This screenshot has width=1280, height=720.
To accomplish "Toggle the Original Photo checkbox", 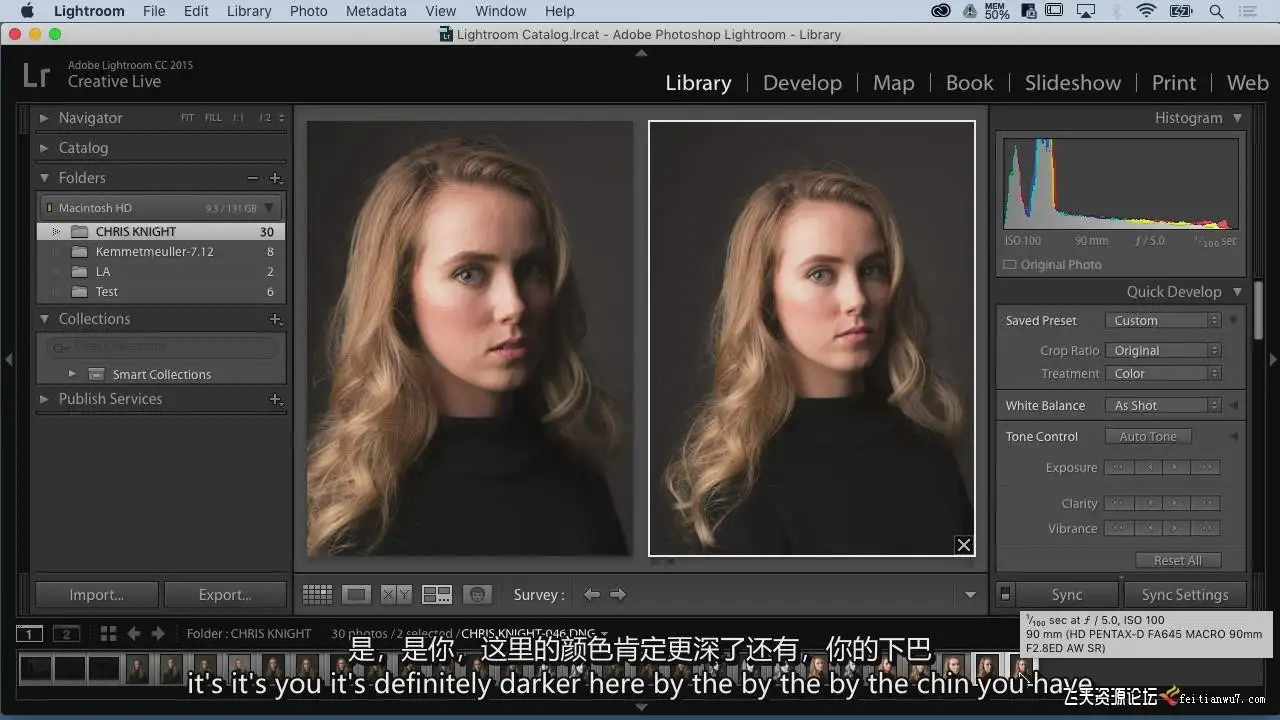I will [1010, 265].
